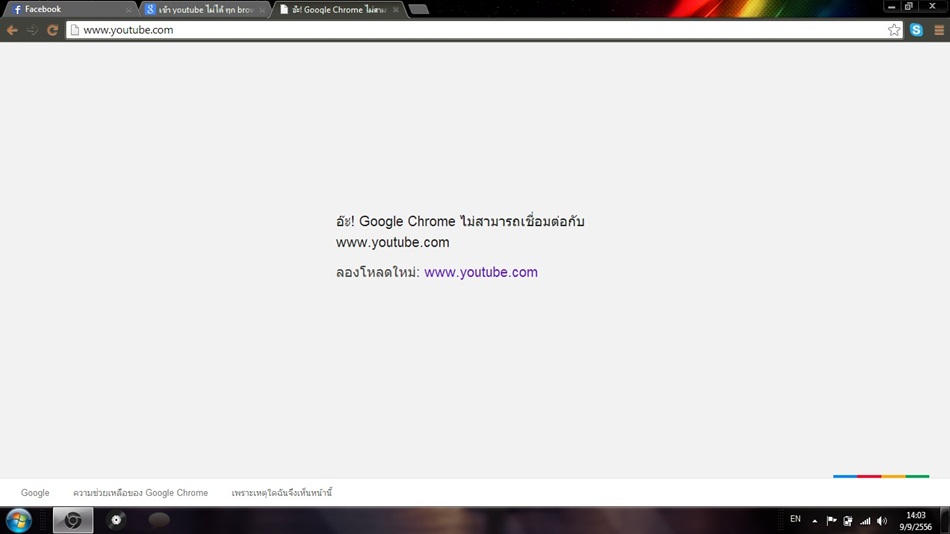
Task: Close the Chrome error tab
Action: coord(396,10)
